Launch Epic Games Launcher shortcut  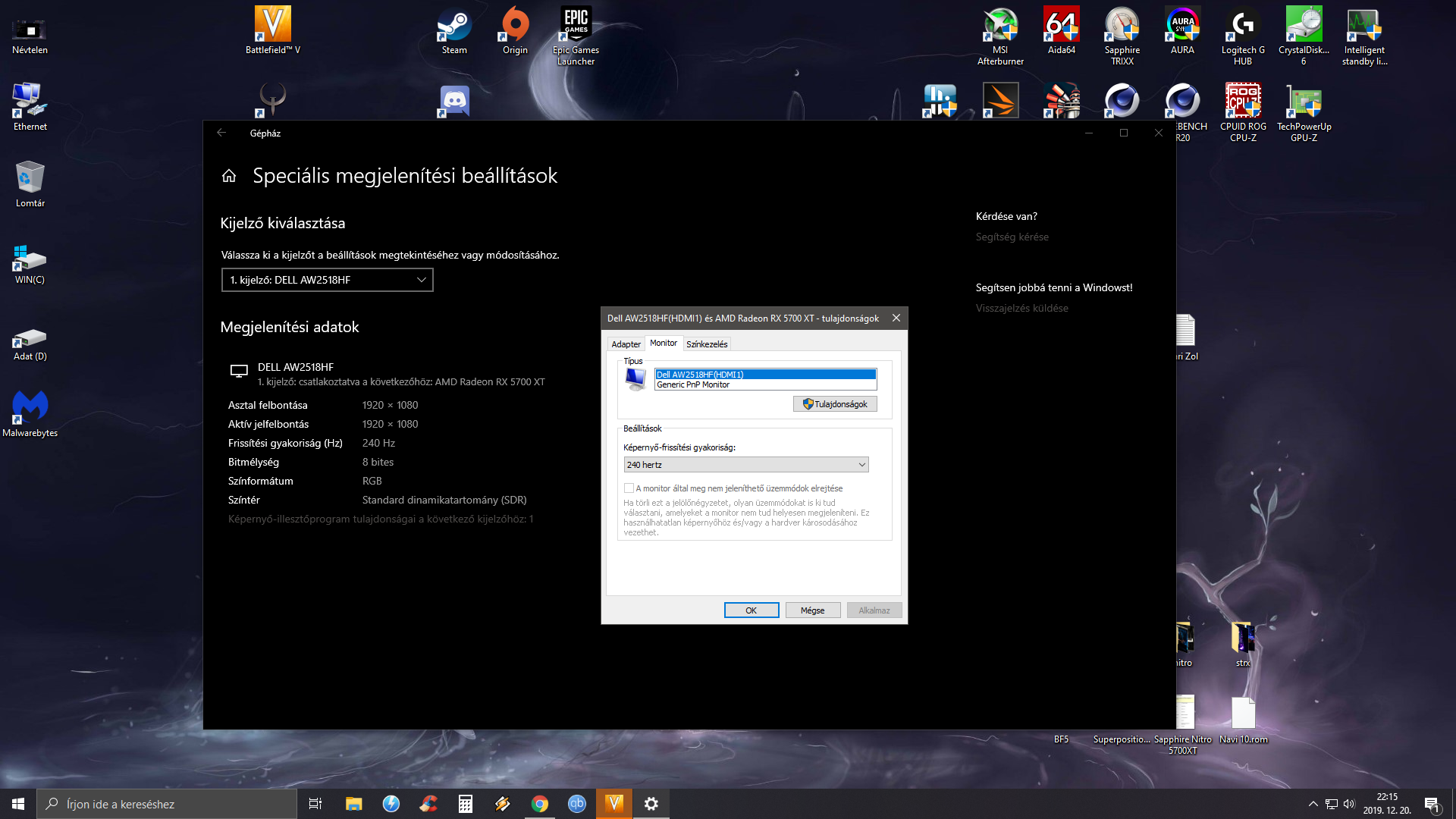click(x=576, y=36)
